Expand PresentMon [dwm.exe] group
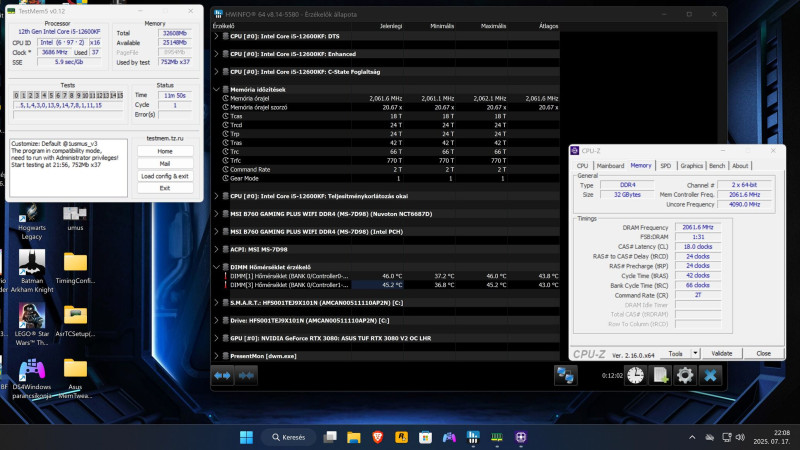This screenshot has height=450, width=800. click(216, 356)
